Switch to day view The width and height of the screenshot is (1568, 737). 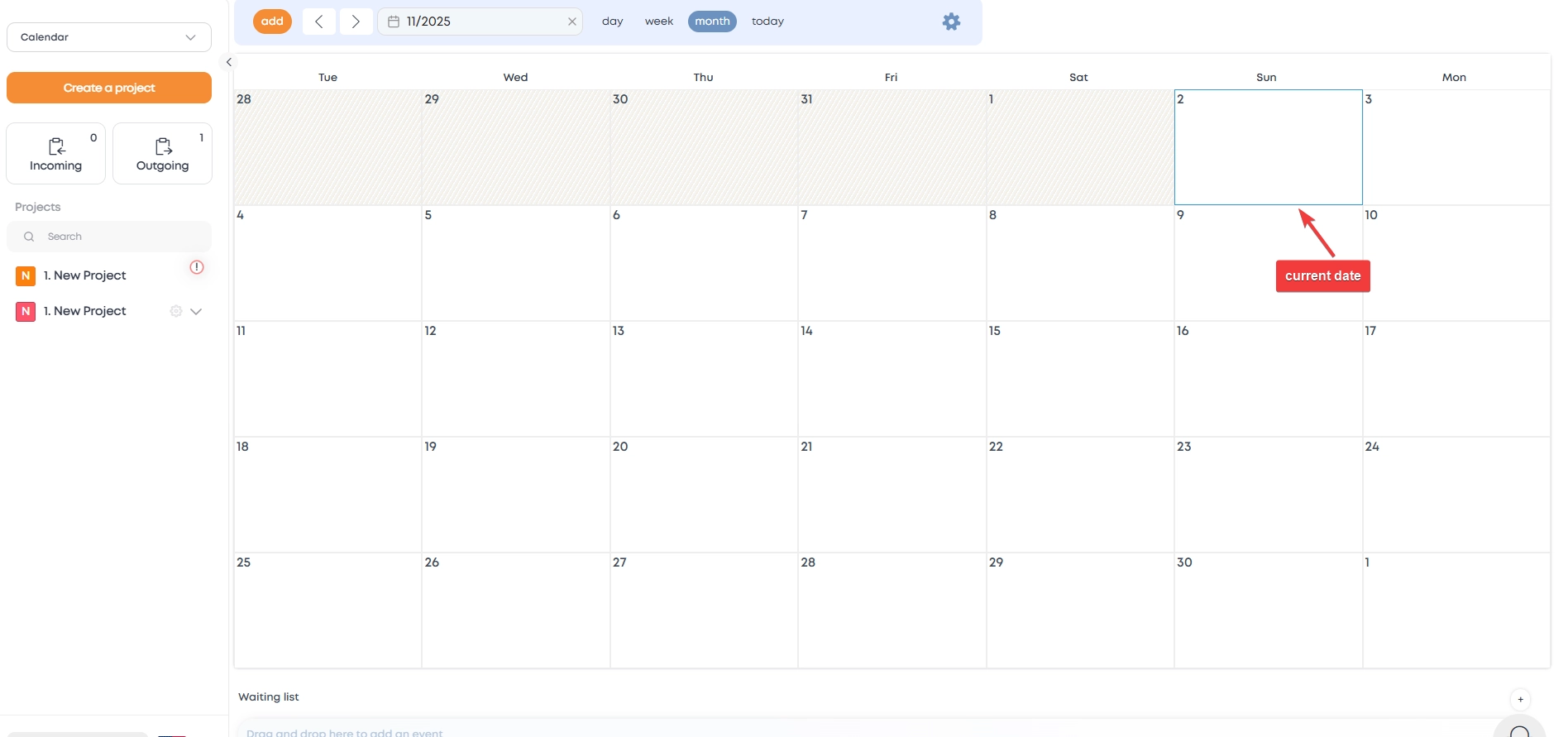[612, 22]
